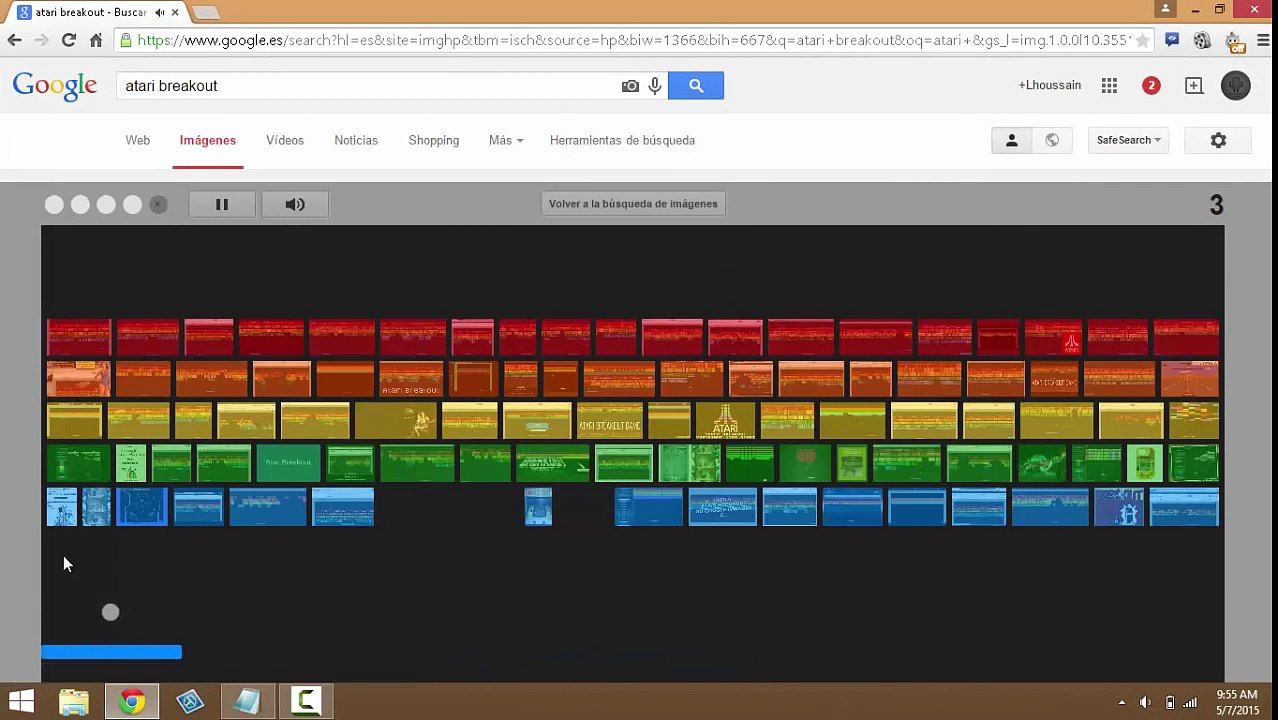Switch to the Web tab

coord(138,140)
